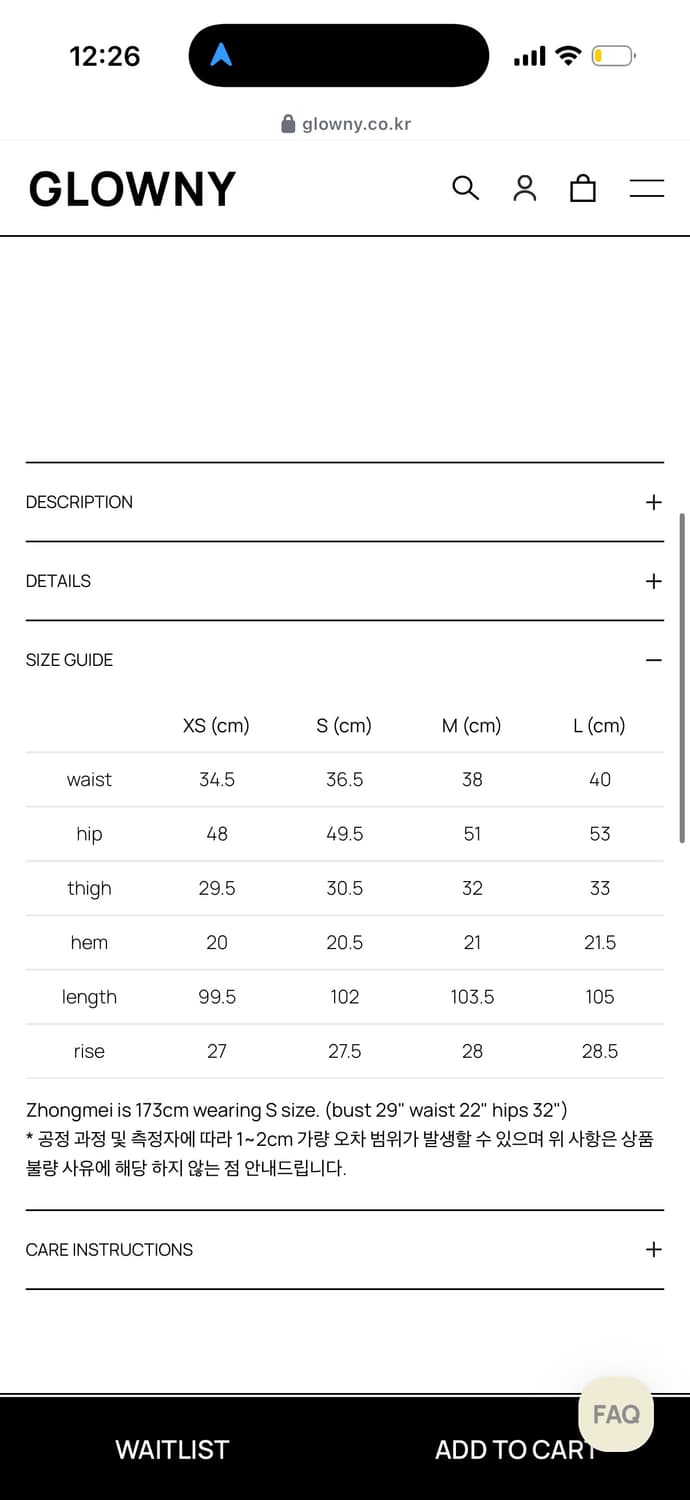Open the hamburger menu icon
Image resolution: width=690 pixels, height=1500 pixels.
point(646,188)
